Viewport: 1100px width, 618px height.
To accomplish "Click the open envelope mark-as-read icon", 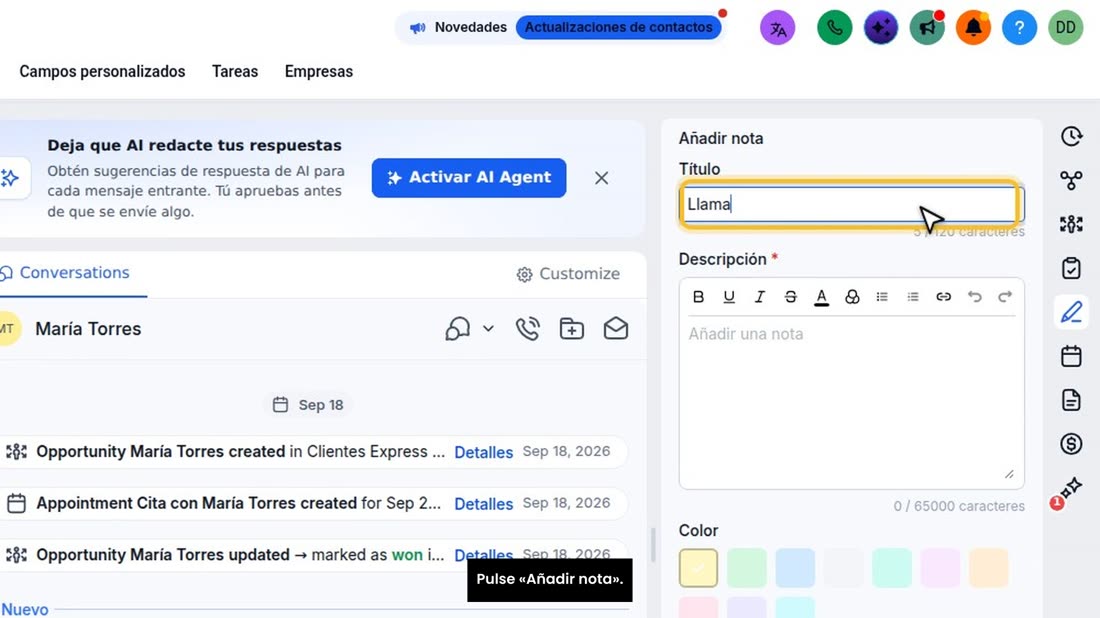I will (x=615, y=328).
